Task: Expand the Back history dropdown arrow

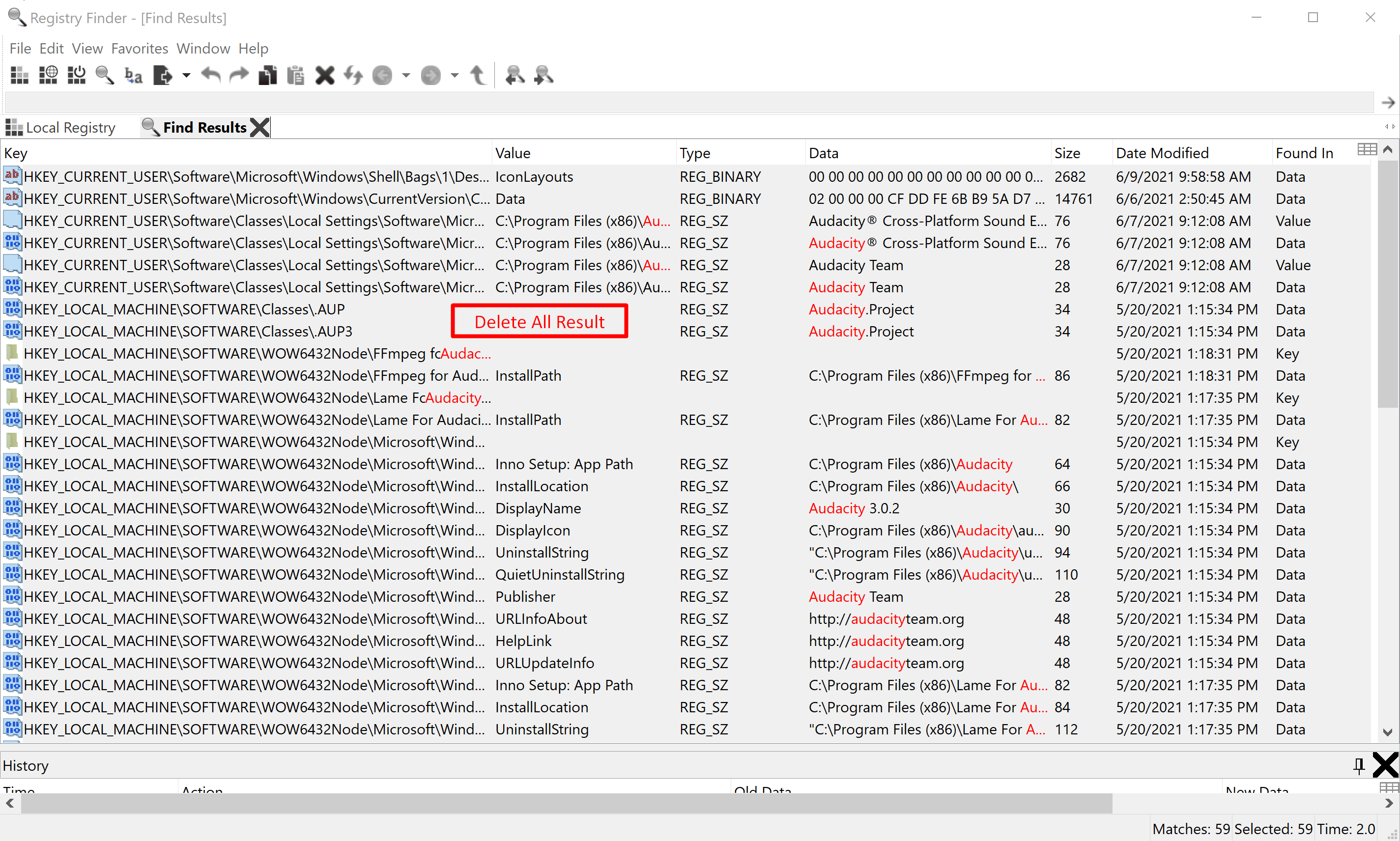Action: (x=406, y=75)
